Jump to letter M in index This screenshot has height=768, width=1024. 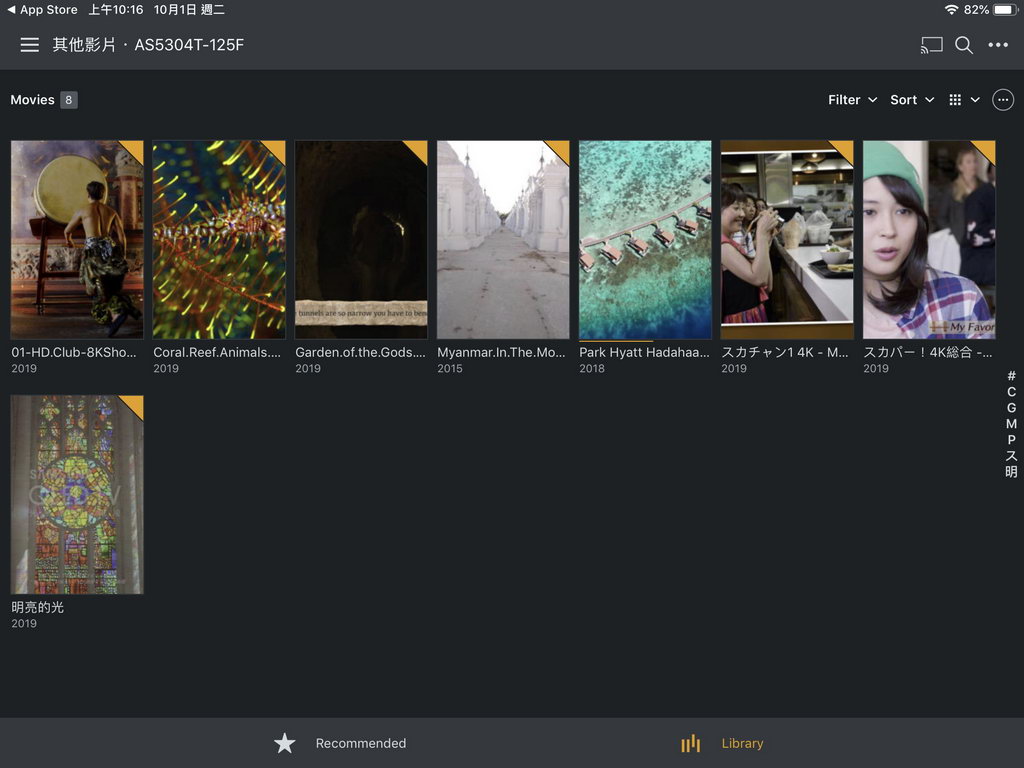[1011, 424]
